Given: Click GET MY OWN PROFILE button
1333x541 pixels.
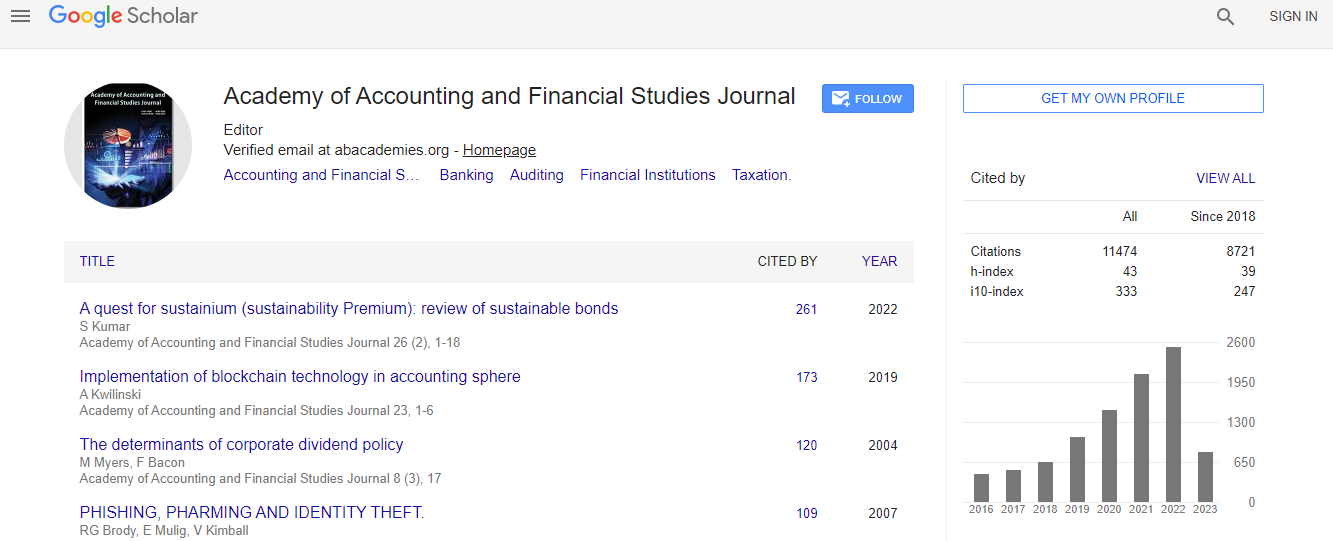Looking at the screenshot, I should tap(1113, 98).
